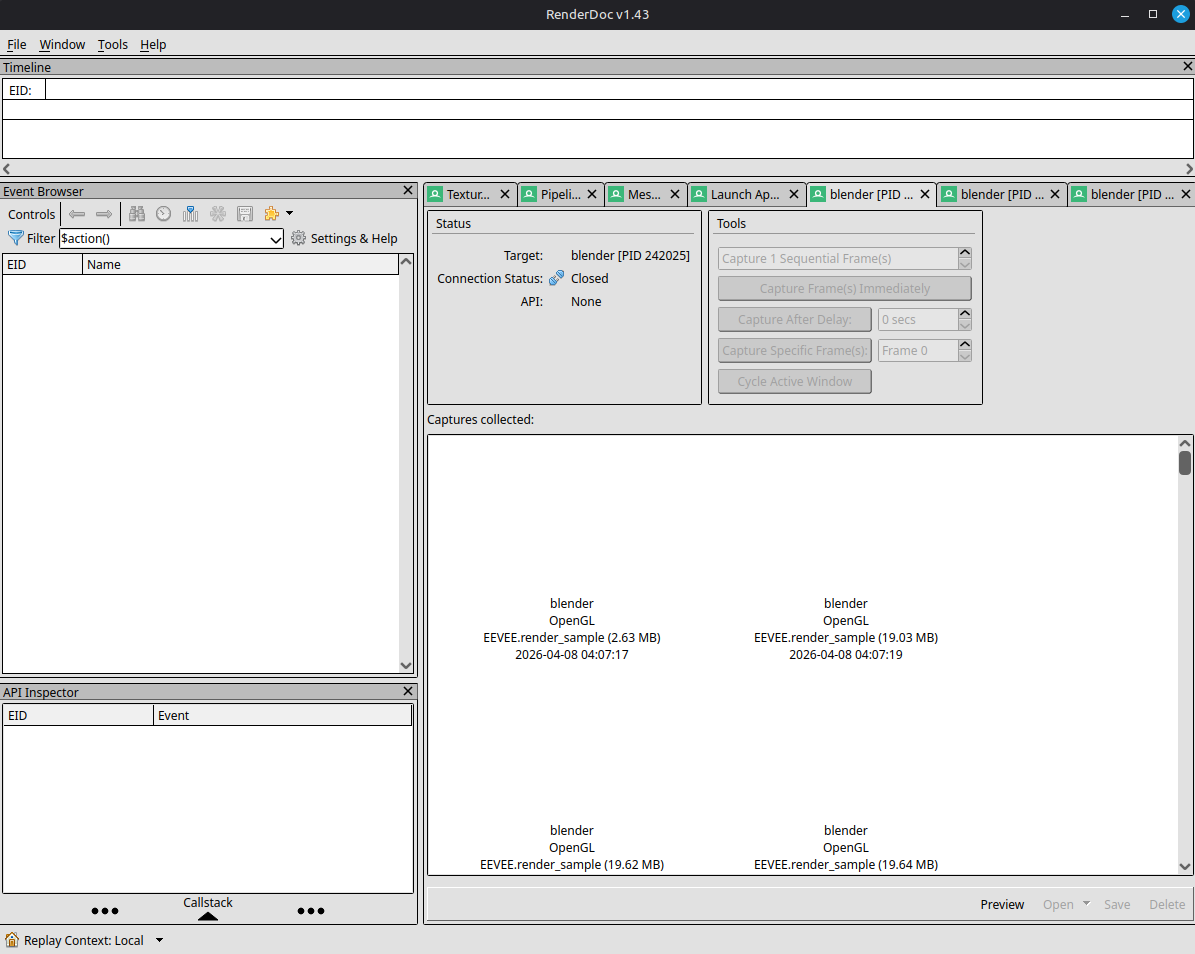Open the extensions dropdown arrow
The width and height of the screenshot is (1195, 954).
290,213
